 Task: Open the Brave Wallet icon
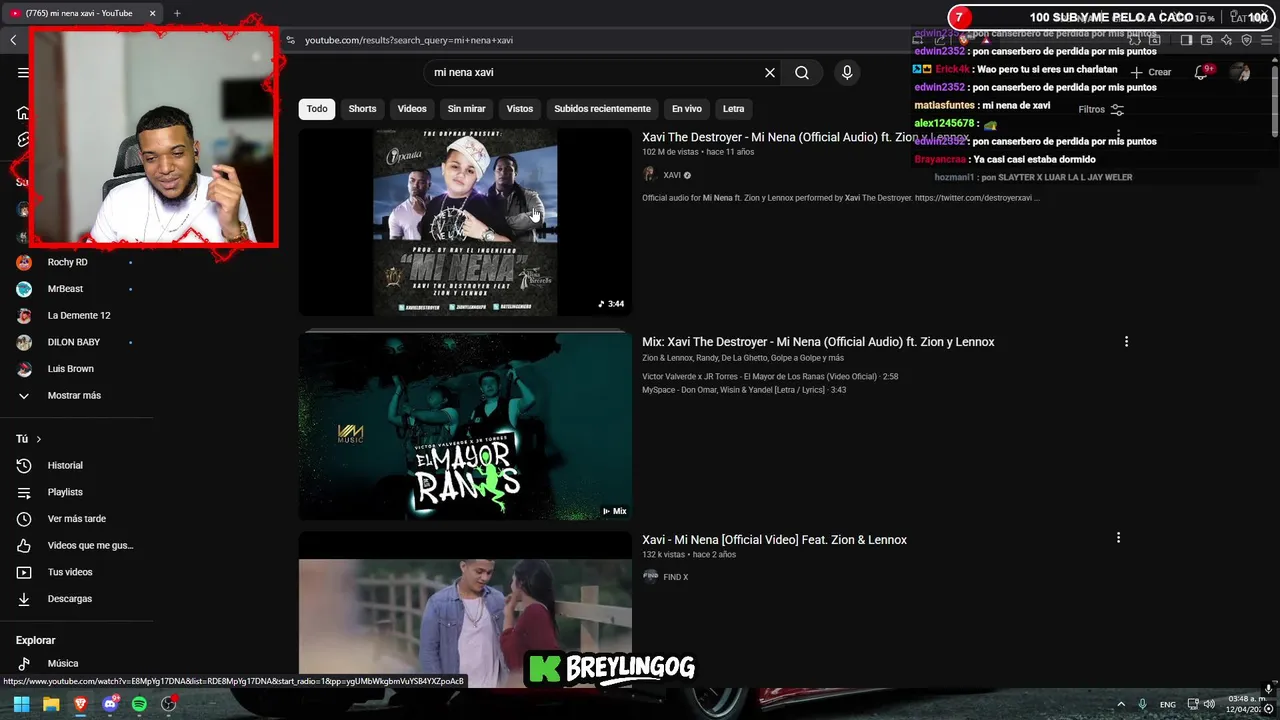click(1206, 40)
